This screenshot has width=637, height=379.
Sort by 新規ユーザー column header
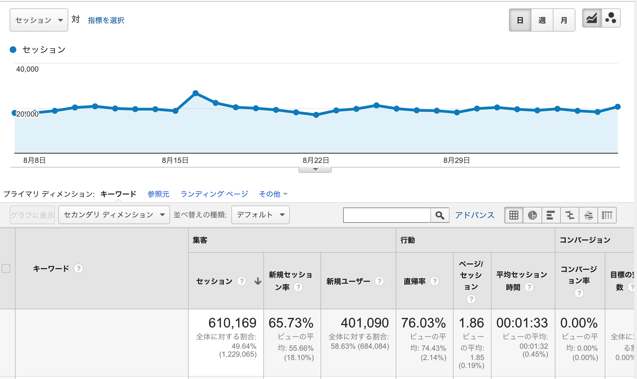[x=348, y=281]
